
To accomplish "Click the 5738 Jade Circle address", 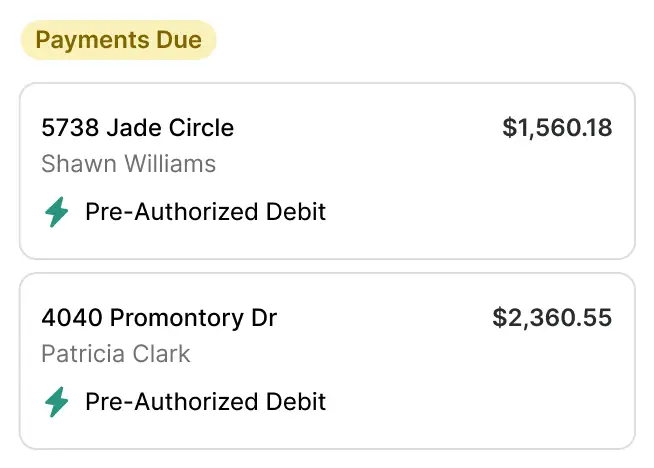I will (x=138, y=128).
